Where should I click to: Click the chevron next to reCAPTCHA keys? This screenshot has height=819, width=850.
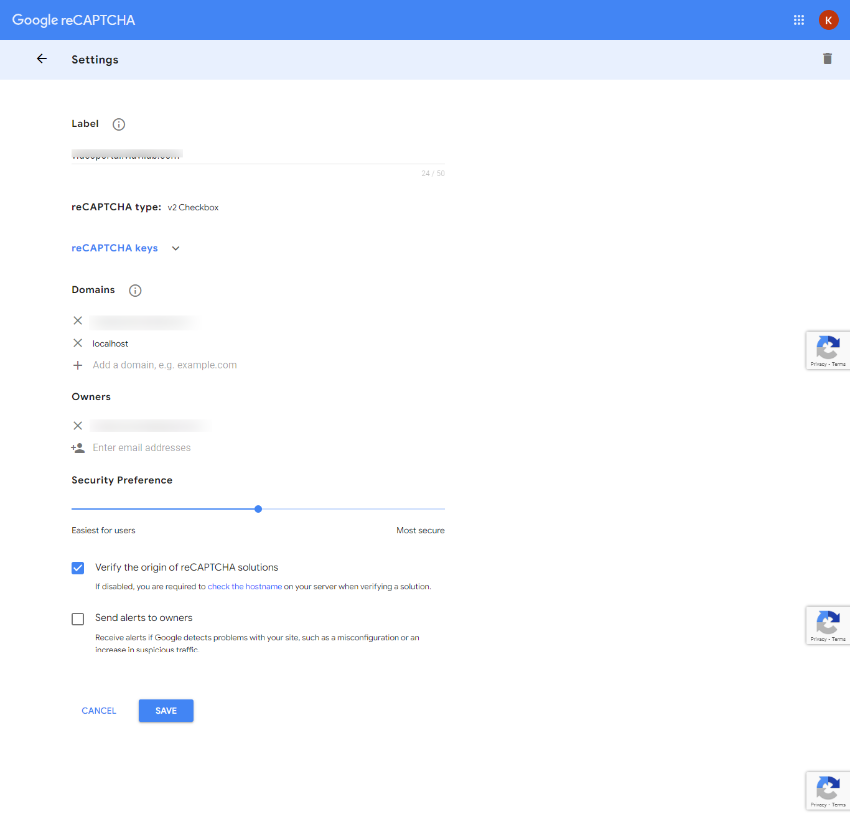(176, 248)
